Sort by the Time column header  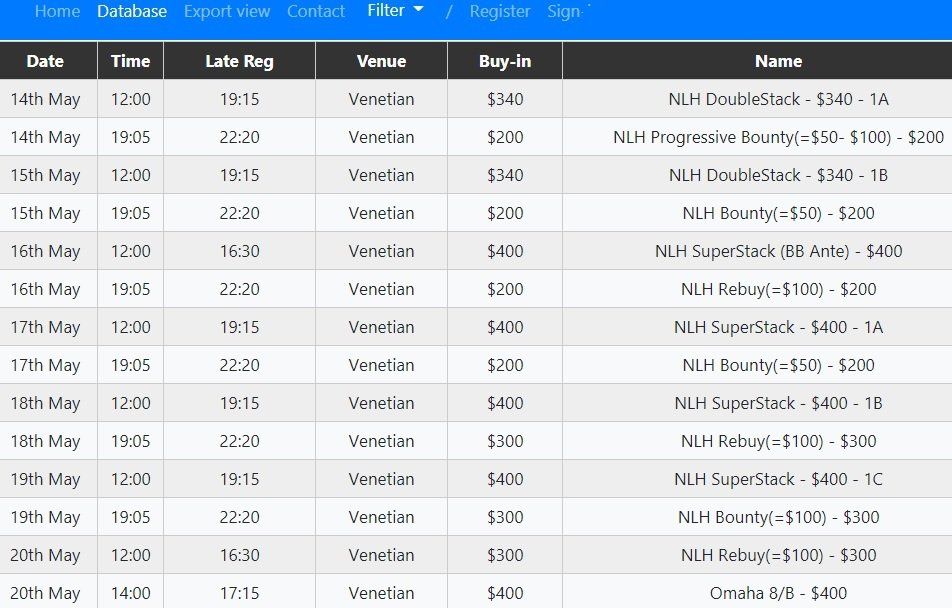point(131,61)
